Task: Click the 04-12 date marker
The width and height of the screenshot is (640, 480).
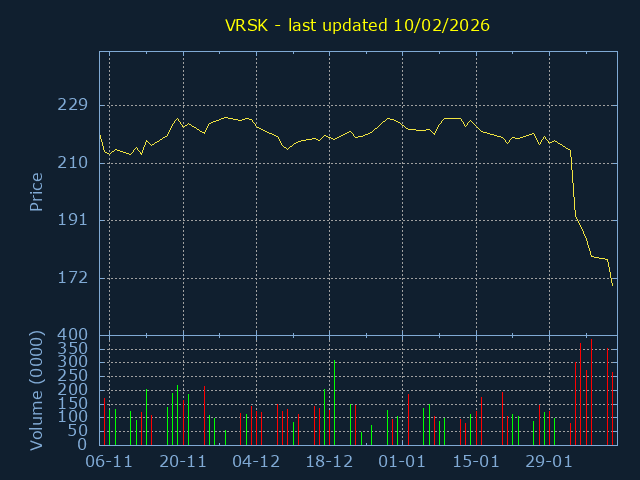Action: 256,462
